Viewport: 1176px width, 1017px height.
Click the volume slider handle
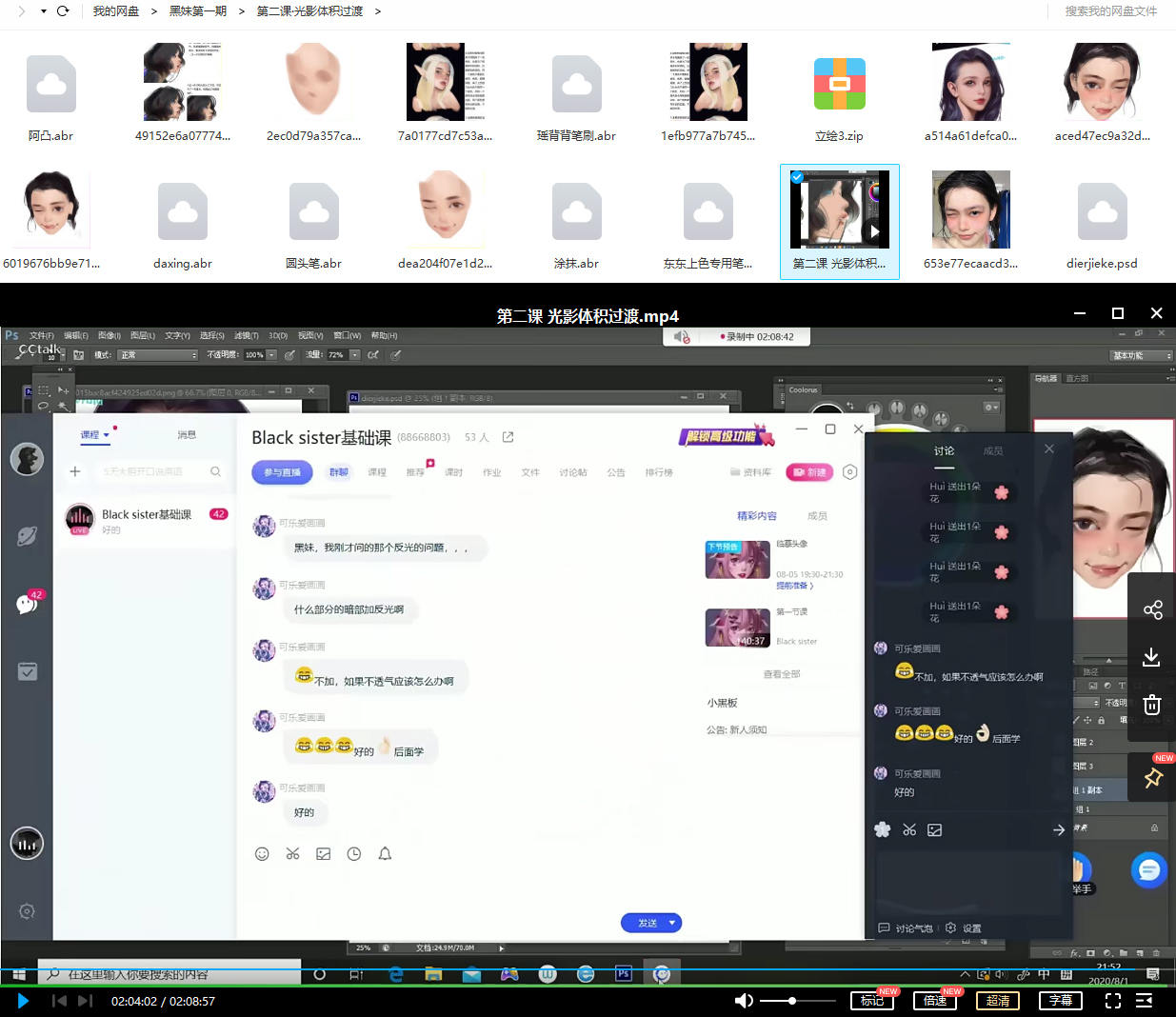coord(792,1001)
